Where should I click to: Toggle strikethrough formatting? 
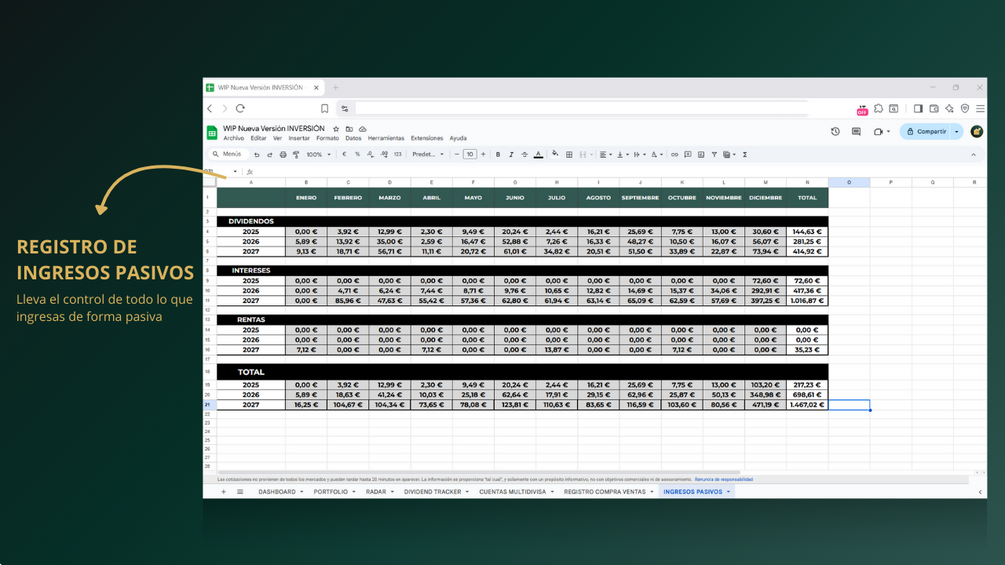(x=524, y=154)
